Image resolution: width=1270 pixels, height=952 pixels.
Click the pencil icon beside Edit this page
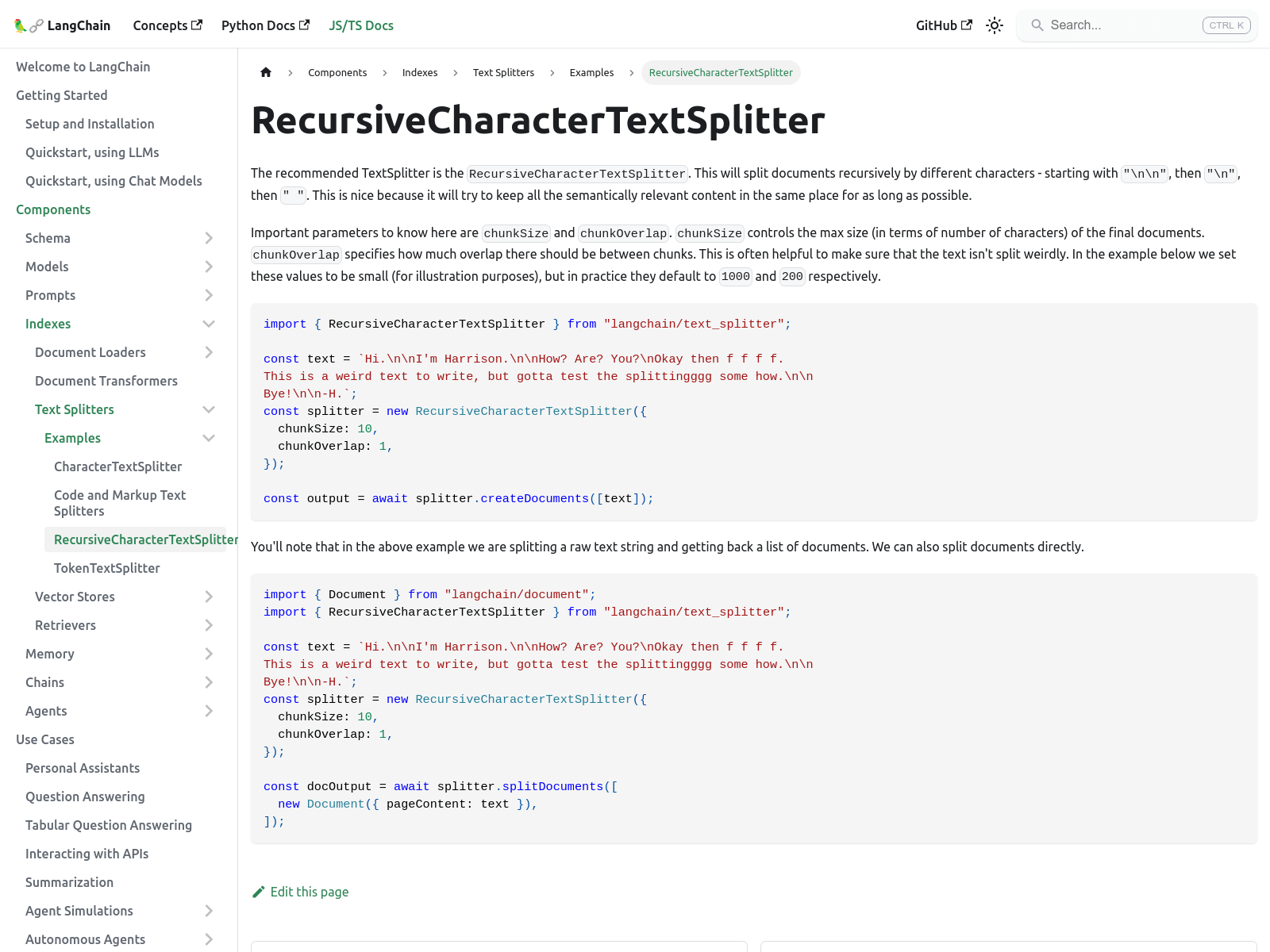click(x=258, y=892)
